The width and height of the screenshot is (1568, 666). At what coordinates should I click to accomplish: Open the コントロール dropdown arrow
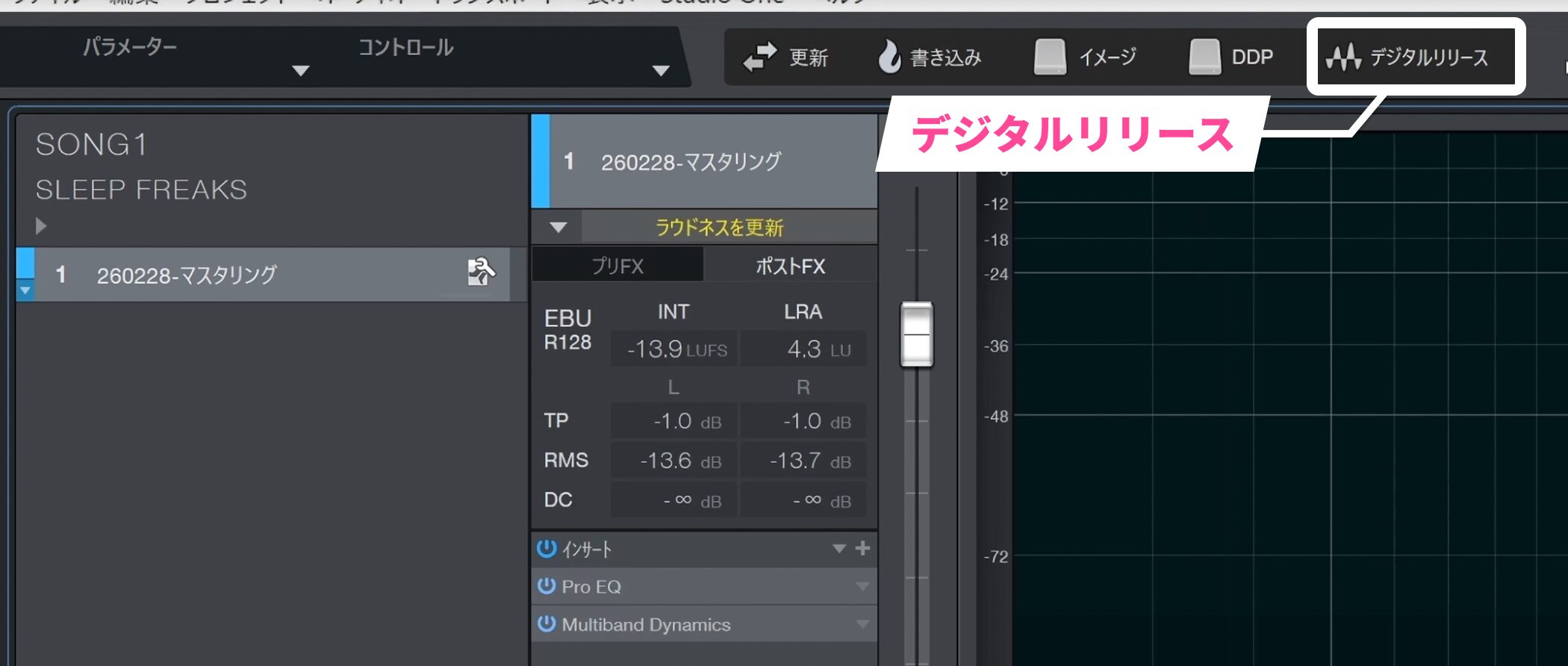pos(660,71)
